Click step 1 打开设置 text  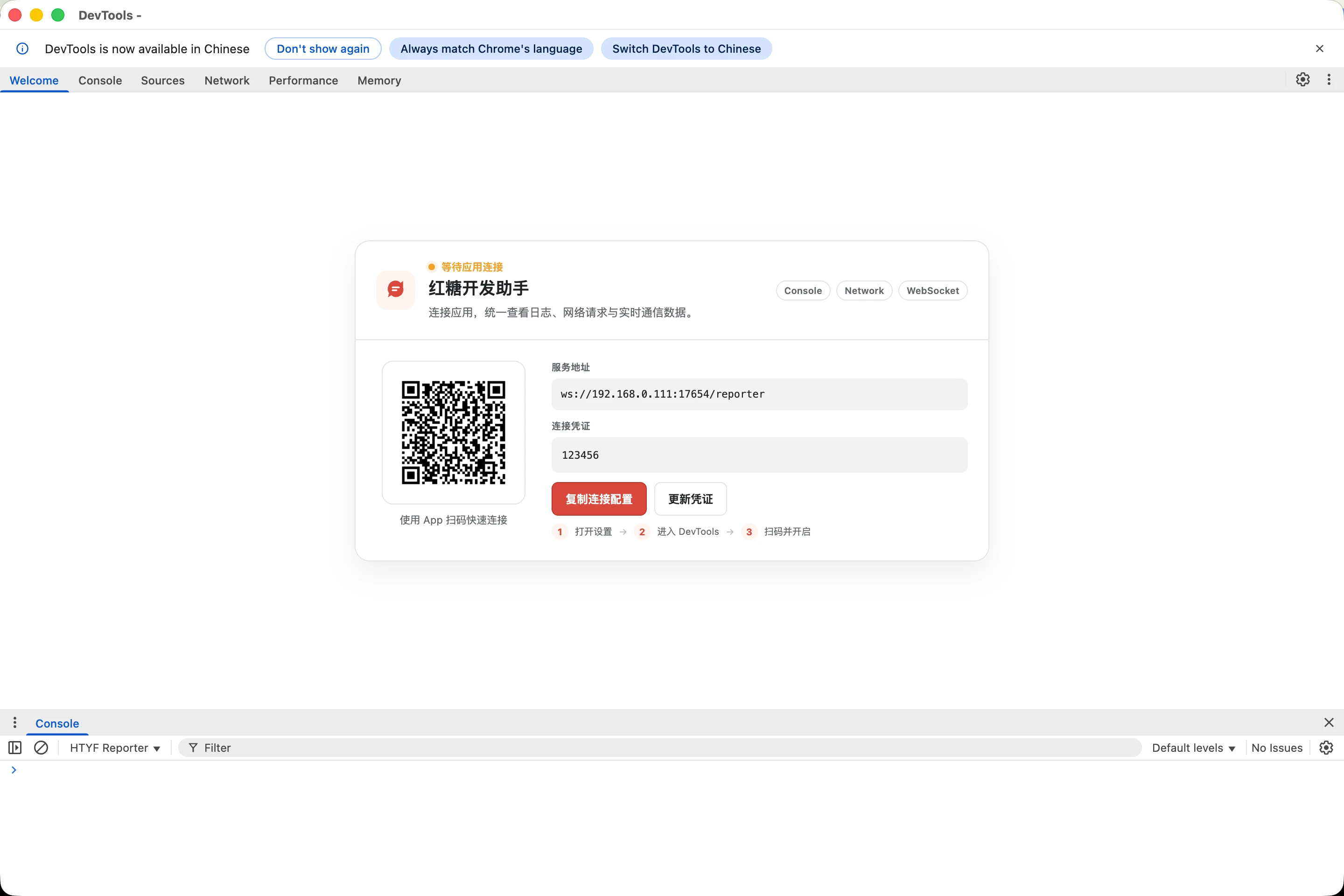pyautogui.click(x=593, y=532)
